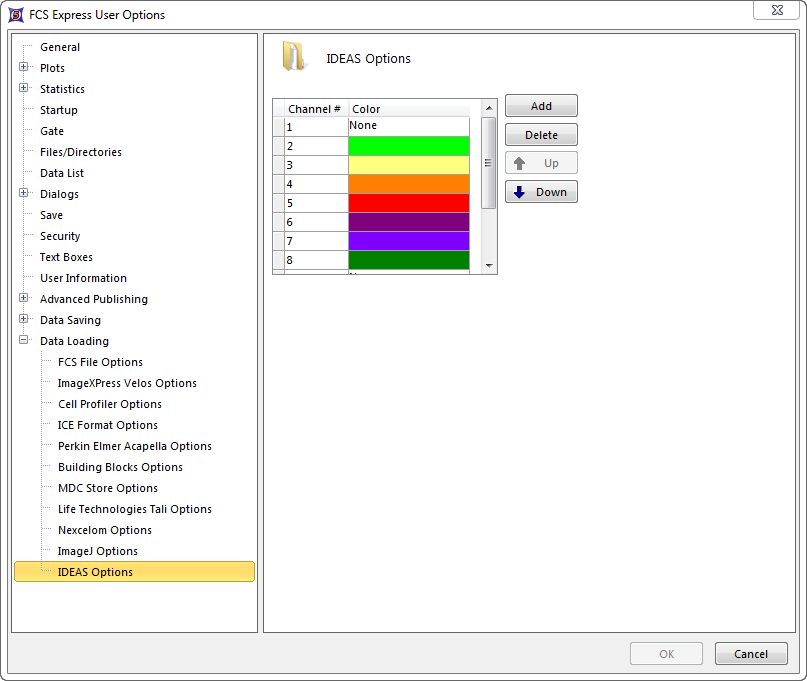This screenshot has width=807, height=681.
Task: Click the Down button
Action: pyautogui.click(x=541, y=192)
